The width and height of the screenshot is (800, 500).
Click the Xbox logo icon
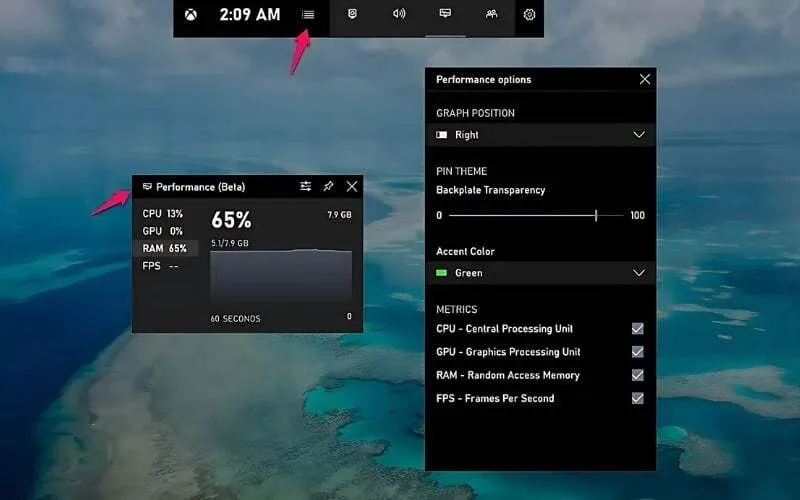point(191,15)
